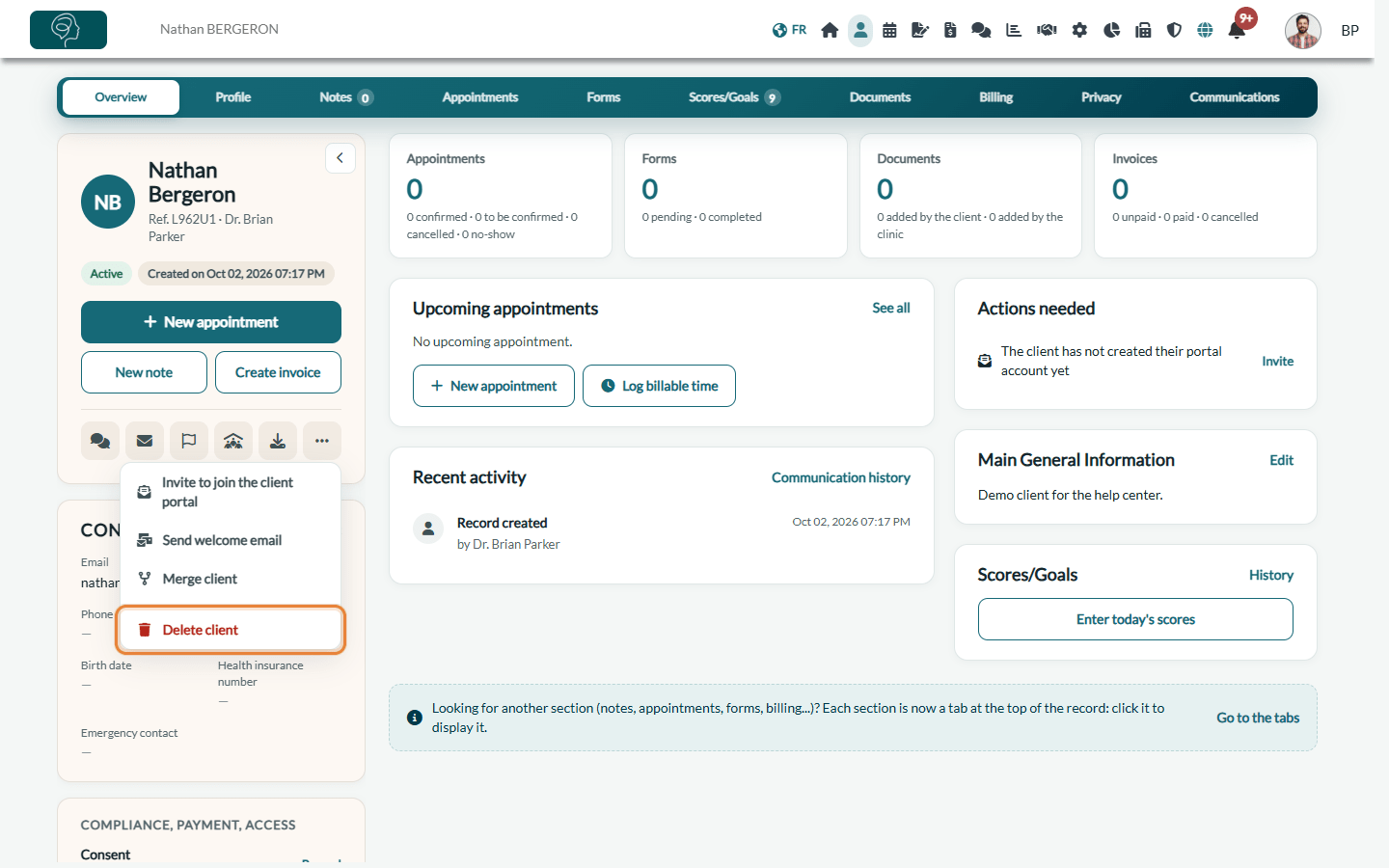This screenshot has width=1389, height=868.
Task: Click the flag action button
Action: [189, 441]
